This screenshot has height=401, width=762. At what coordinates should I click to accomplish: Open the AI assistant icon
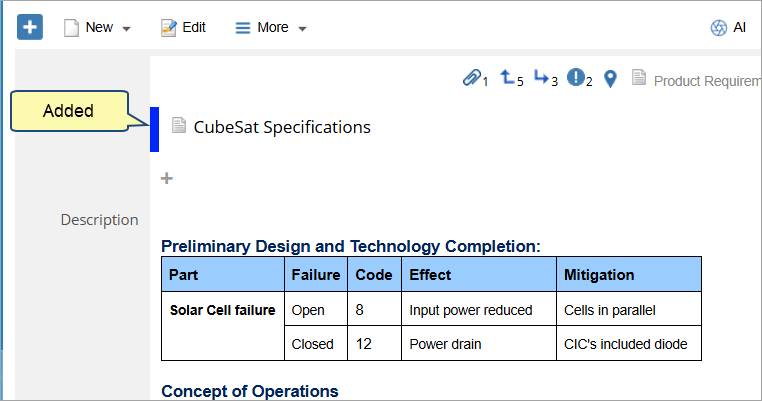[x=718, y=28]
